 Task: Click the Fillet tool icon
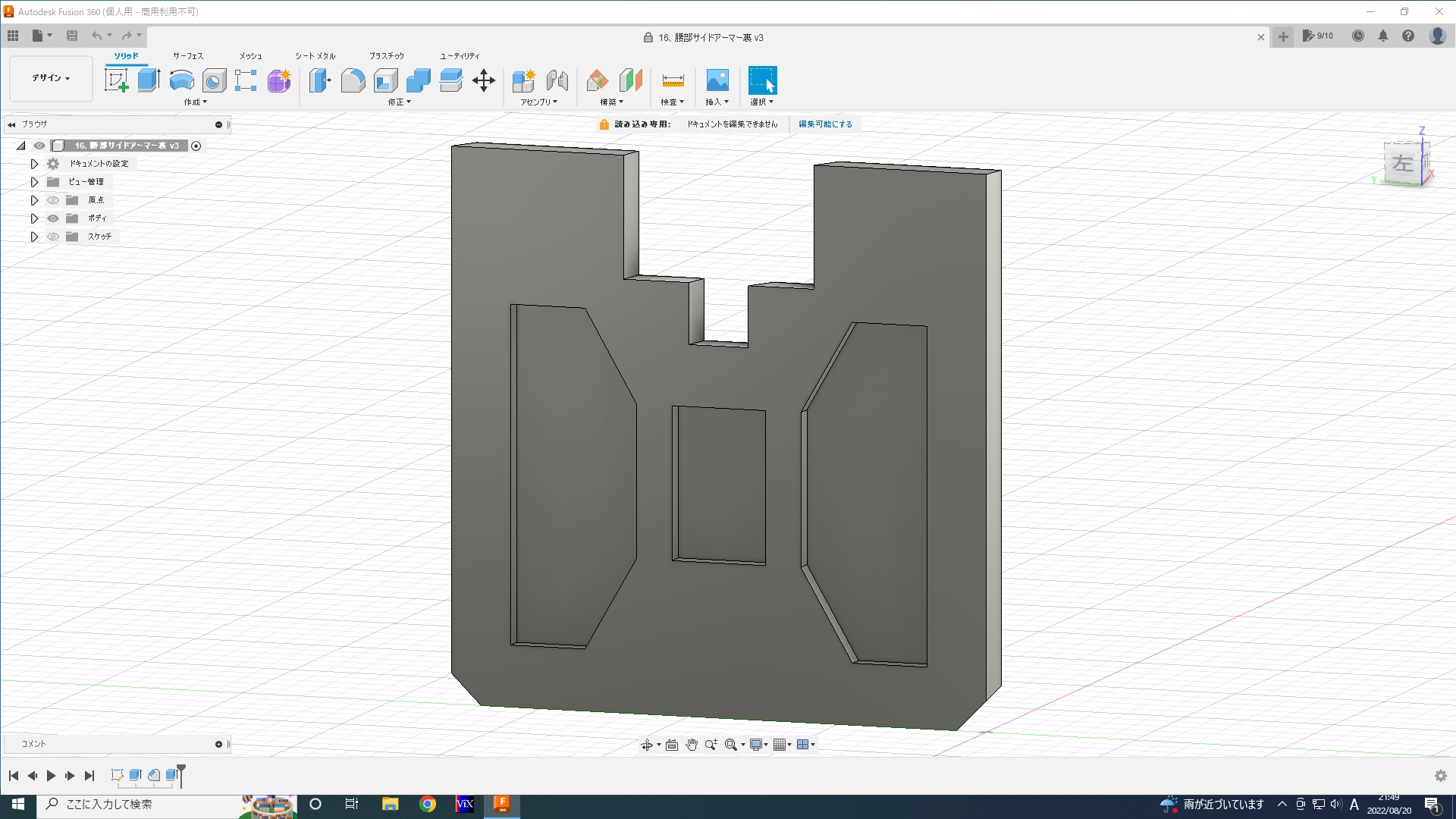pos(353,80)
